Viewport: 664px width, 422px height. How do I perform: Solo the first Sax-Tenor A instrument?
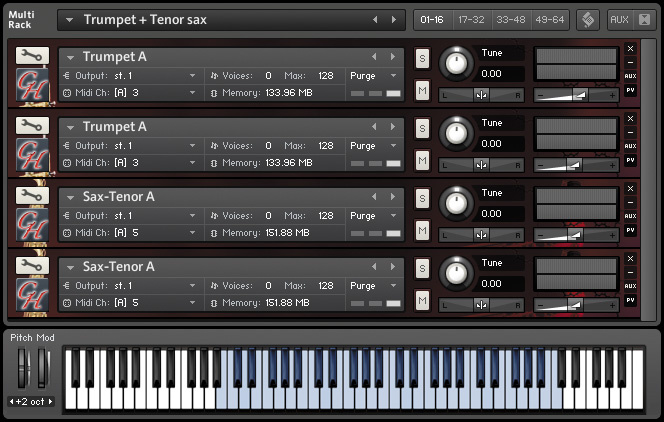pyautogui.click(x=422, y=199)
